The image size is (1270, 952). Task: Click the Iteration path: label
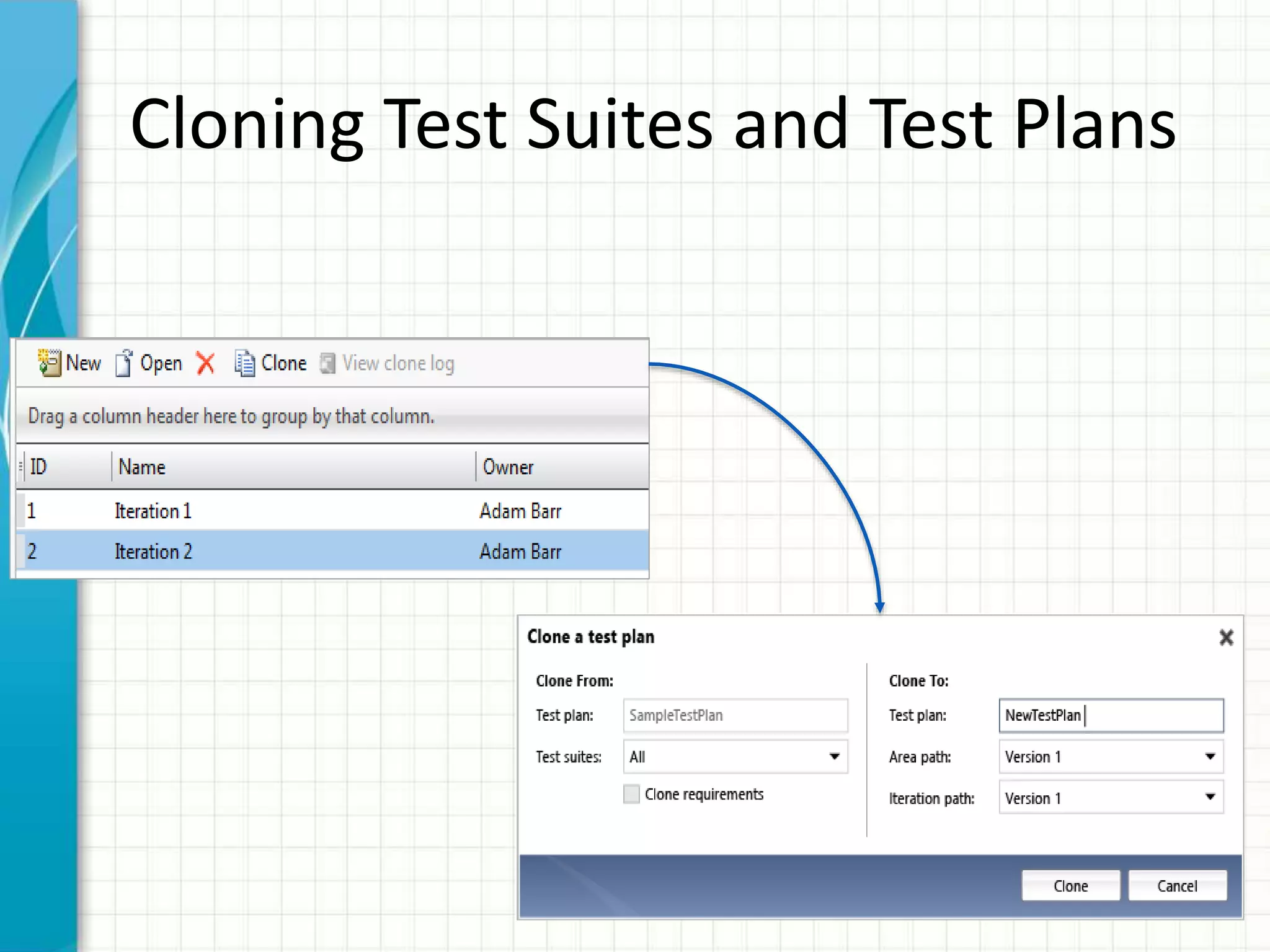(931, 798)
